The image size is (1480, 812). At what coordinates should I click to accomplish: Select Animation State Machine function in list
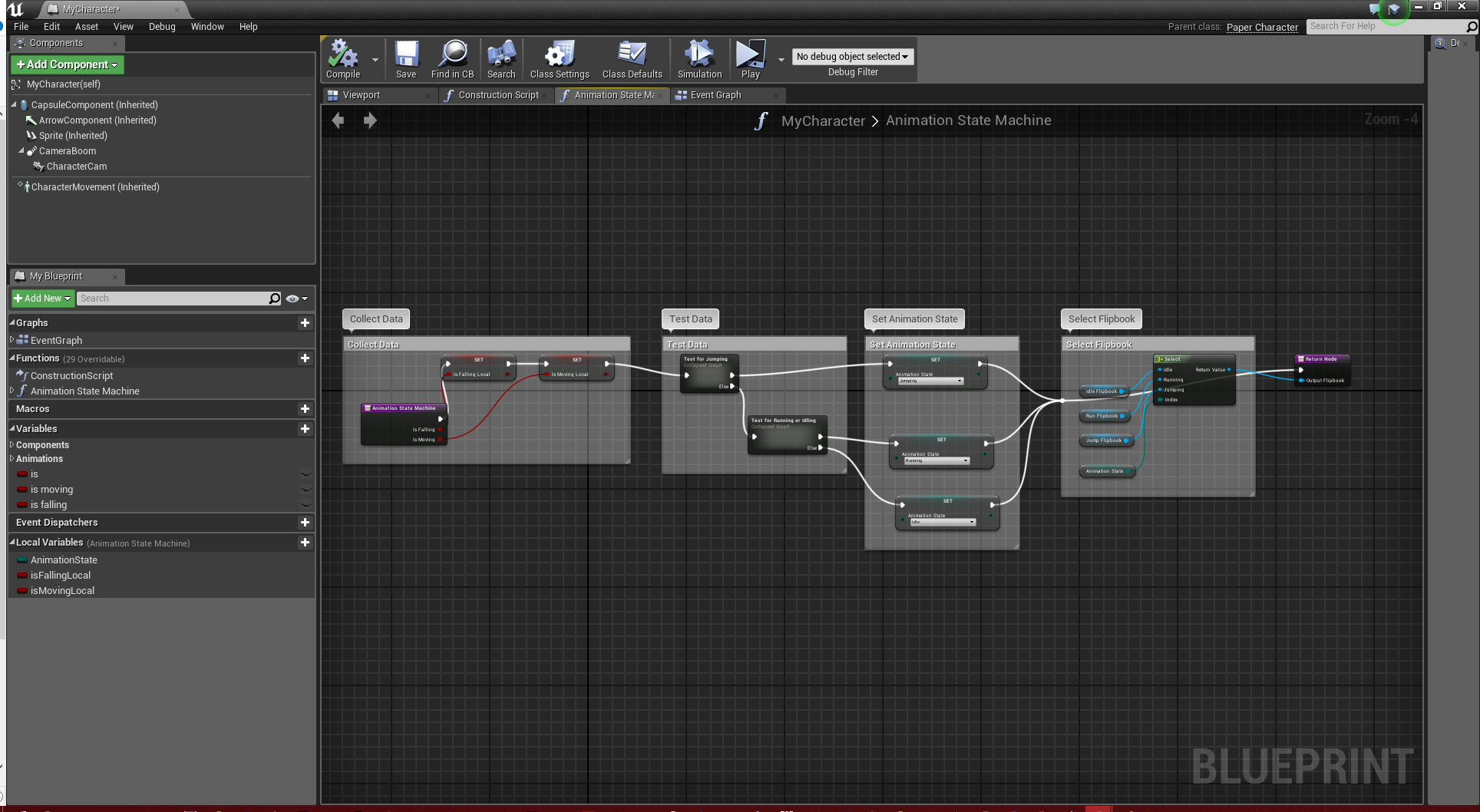pos(85,391)
